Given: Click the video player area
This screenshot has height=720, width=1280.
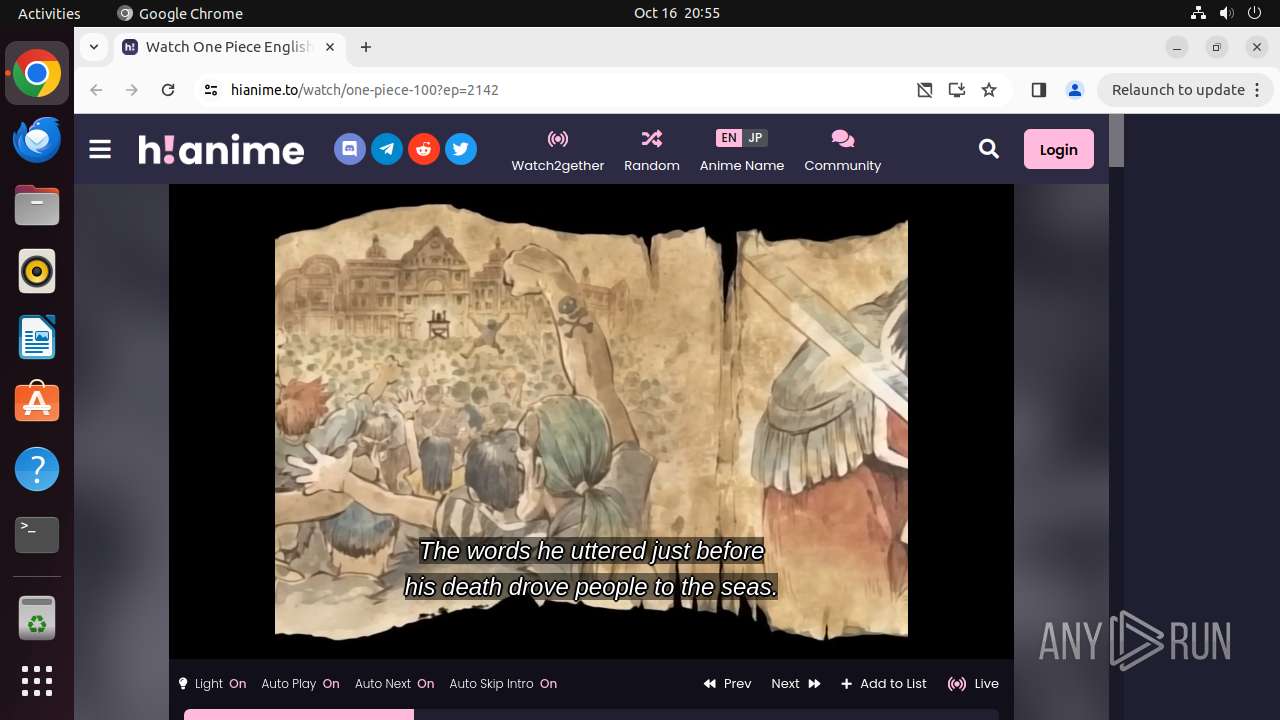Looking at the screenshot, I should [x=591, y=421].
